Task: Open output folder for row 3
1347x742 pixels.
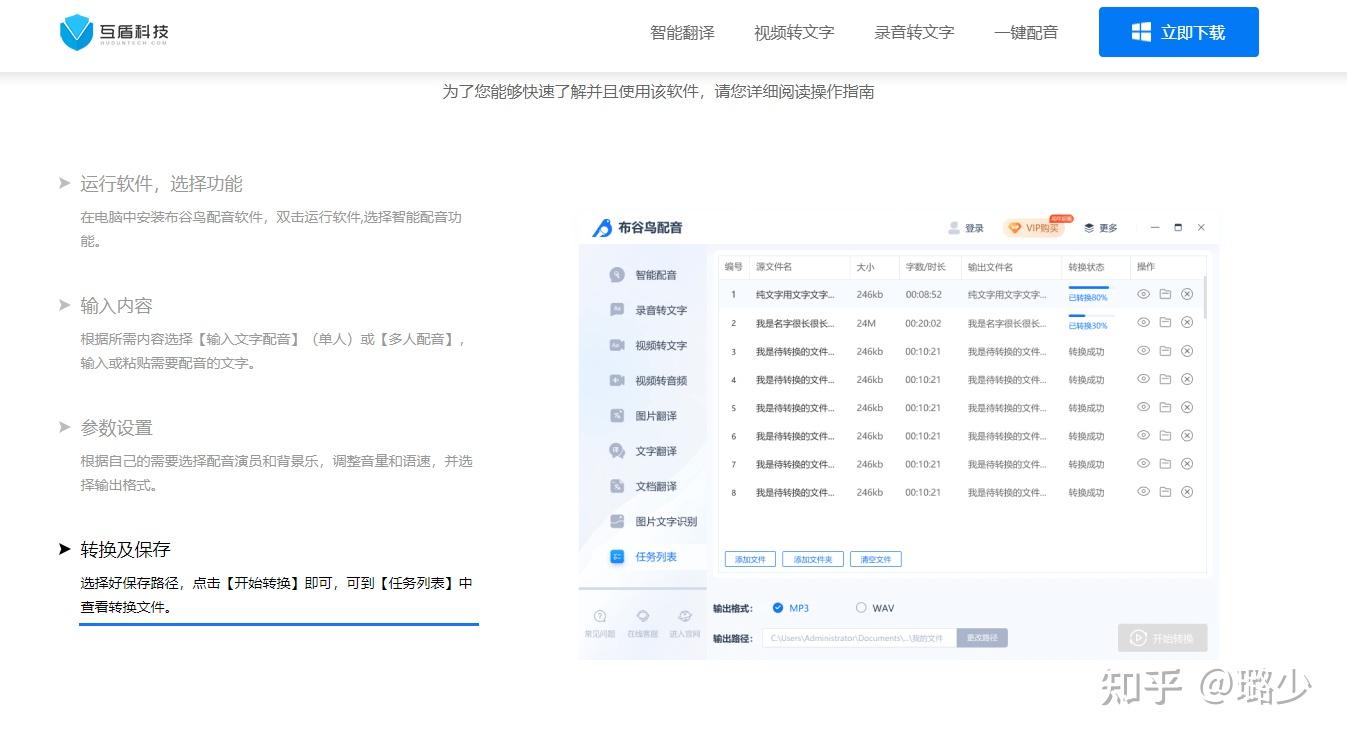Action: (x=1165, y=351)
